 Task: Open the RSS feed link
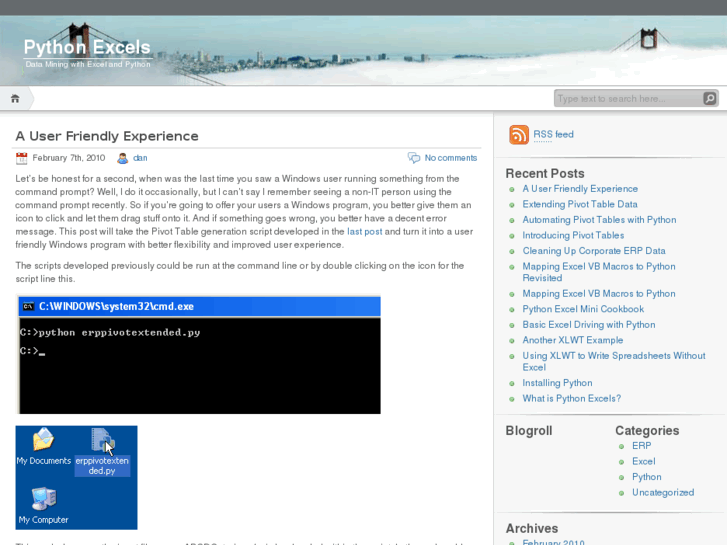coord(553,135)
